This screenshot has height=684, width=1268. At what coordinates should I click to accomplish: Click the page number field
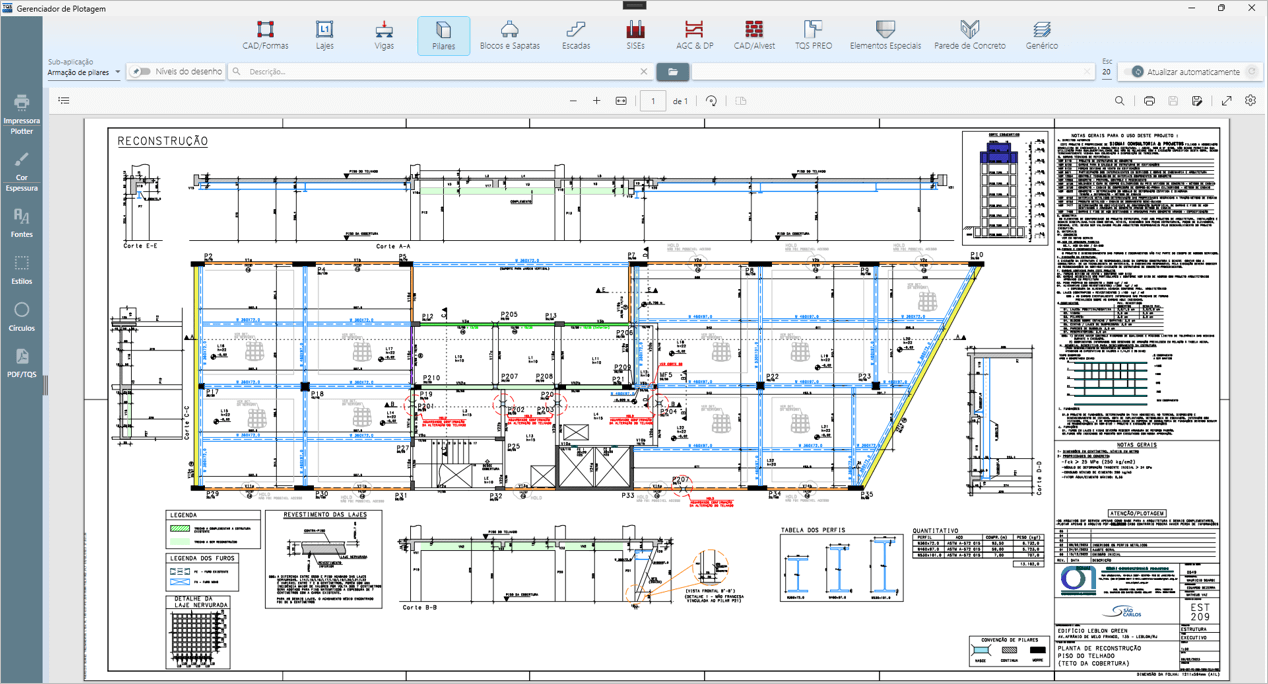[653, 101]
